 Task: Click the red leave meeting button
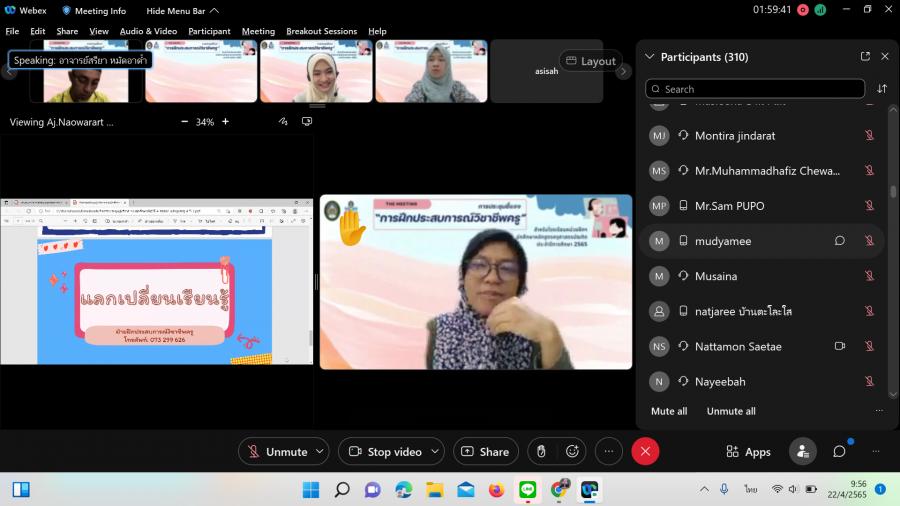click(x=645, y=452)
